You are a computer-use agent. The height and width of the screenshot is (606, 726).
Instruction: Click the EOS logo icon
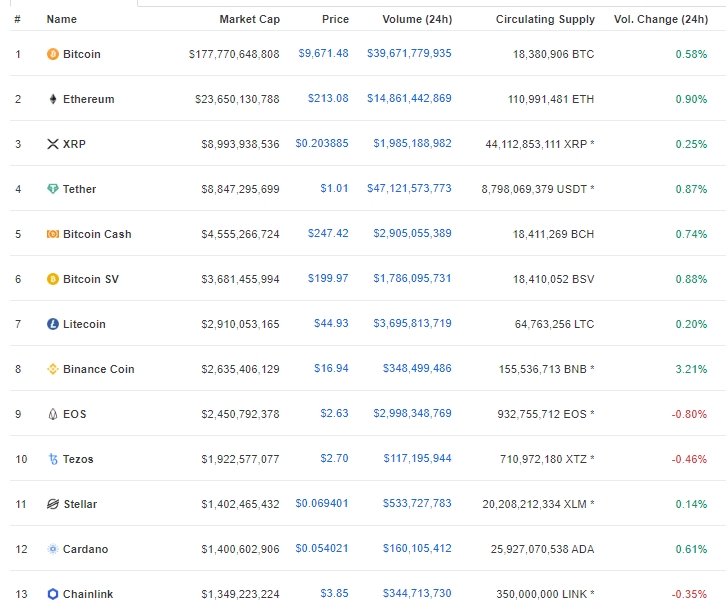pos(53,414)
